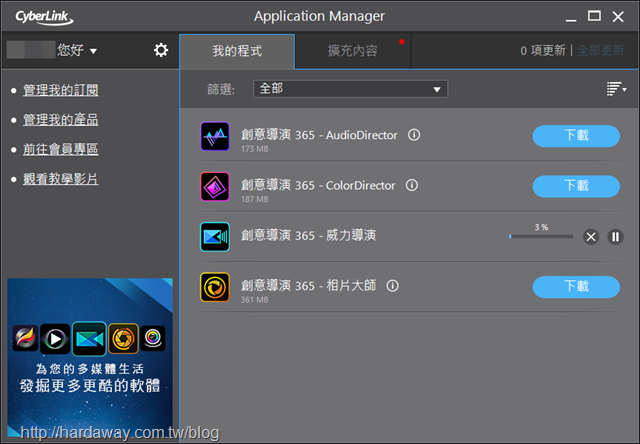
Task: Cancel the 威力導演 download
Action: tap(591, 237)
